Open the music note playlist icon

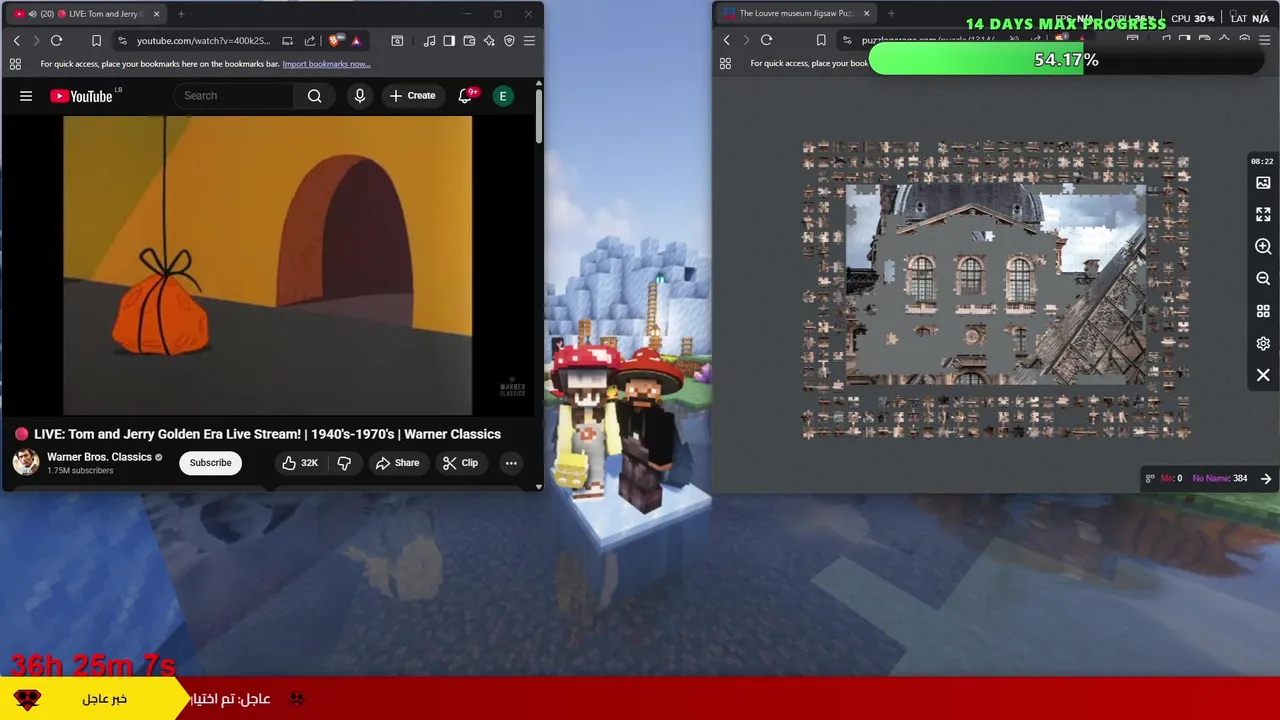pos(429,41)
